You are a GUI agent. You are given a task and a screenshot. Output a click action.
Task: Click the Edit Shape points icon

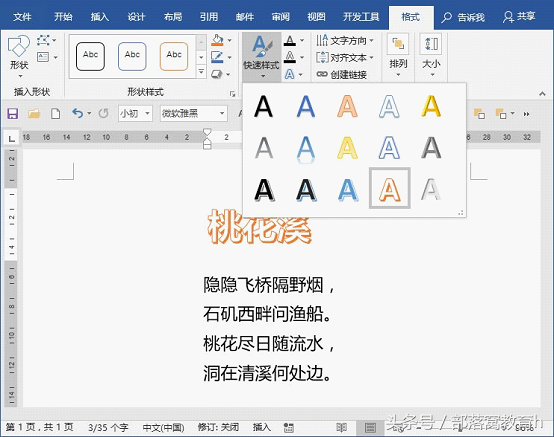point(43,41)
